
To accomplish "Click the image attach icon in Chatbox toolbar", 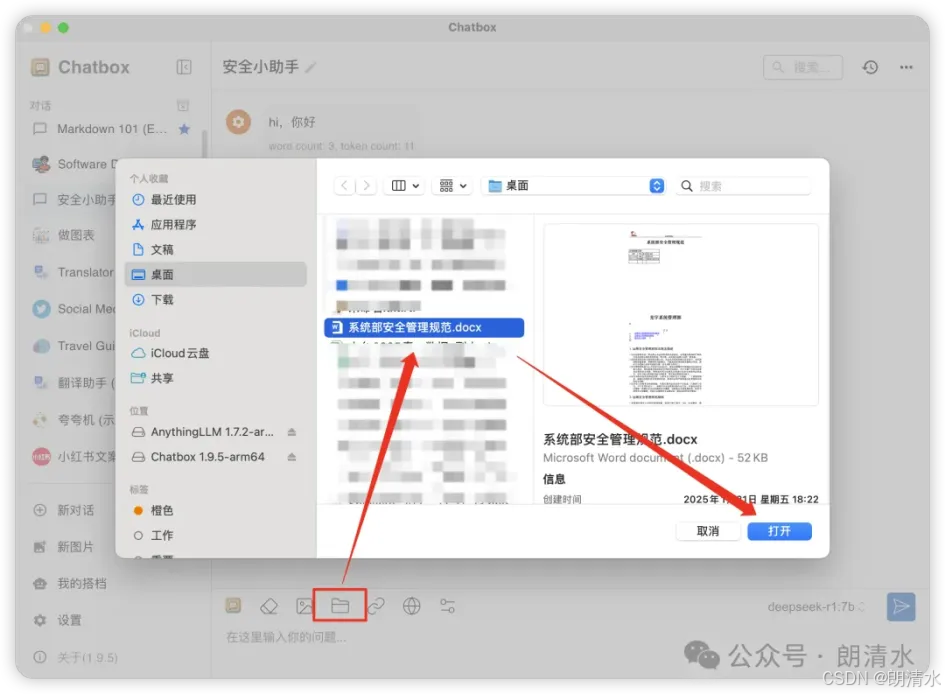I will 304,606.
